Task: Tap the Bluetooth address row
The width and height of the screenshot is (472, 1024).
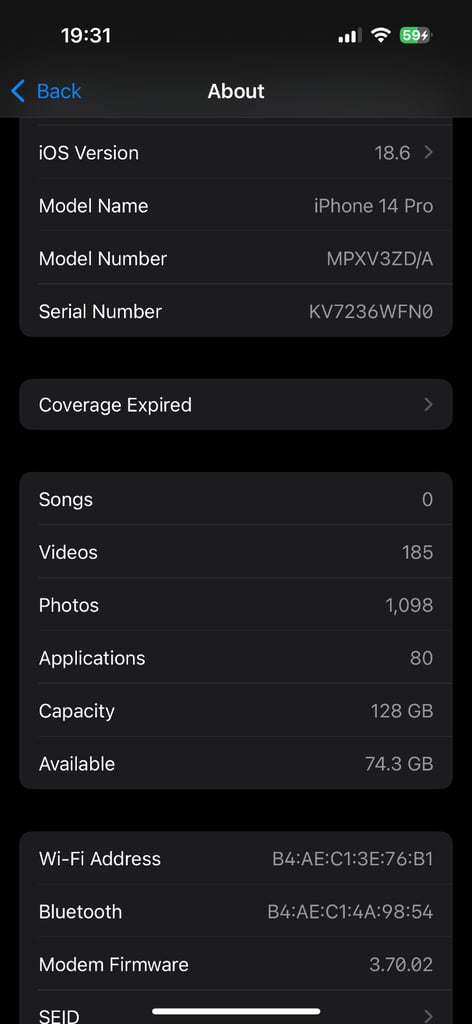Action: pyautogui.click(x=236, y=912)
